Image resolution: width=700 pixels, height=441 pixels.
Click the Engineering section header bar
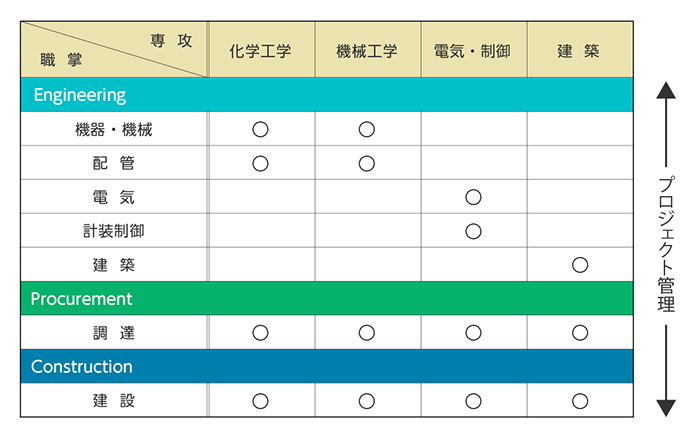326,95
